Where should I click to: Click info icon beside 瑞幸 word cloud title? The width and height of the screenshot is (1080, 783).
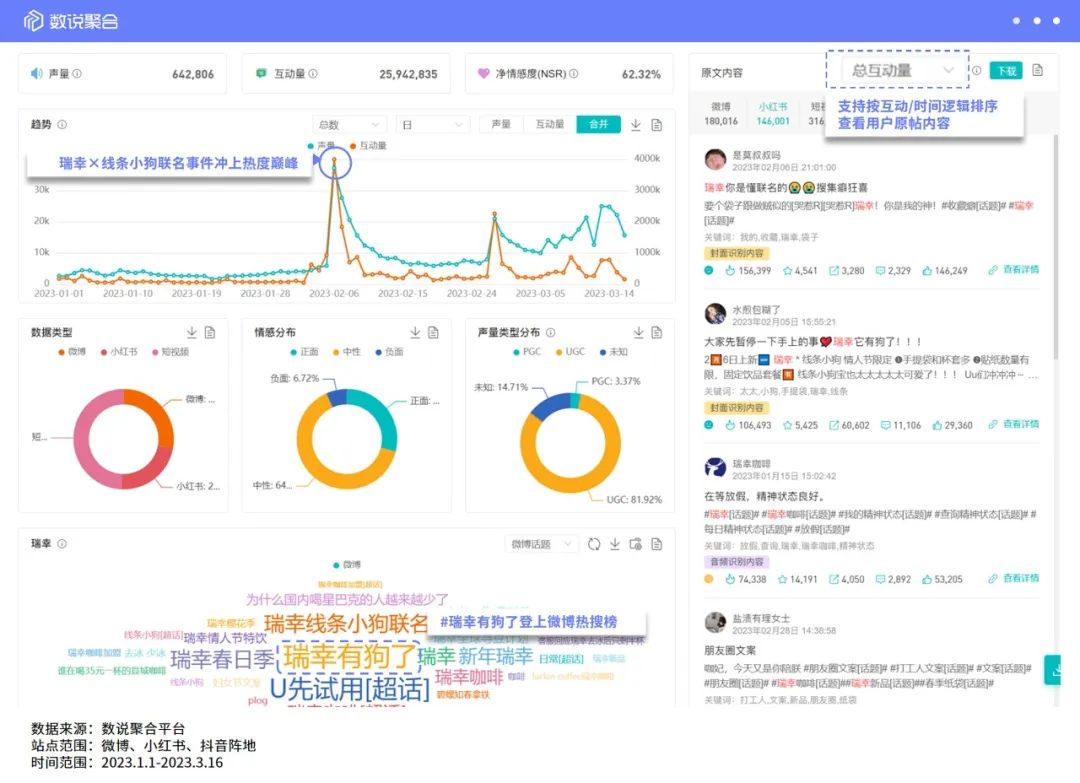pyautogui.click(x=62, y=544)
